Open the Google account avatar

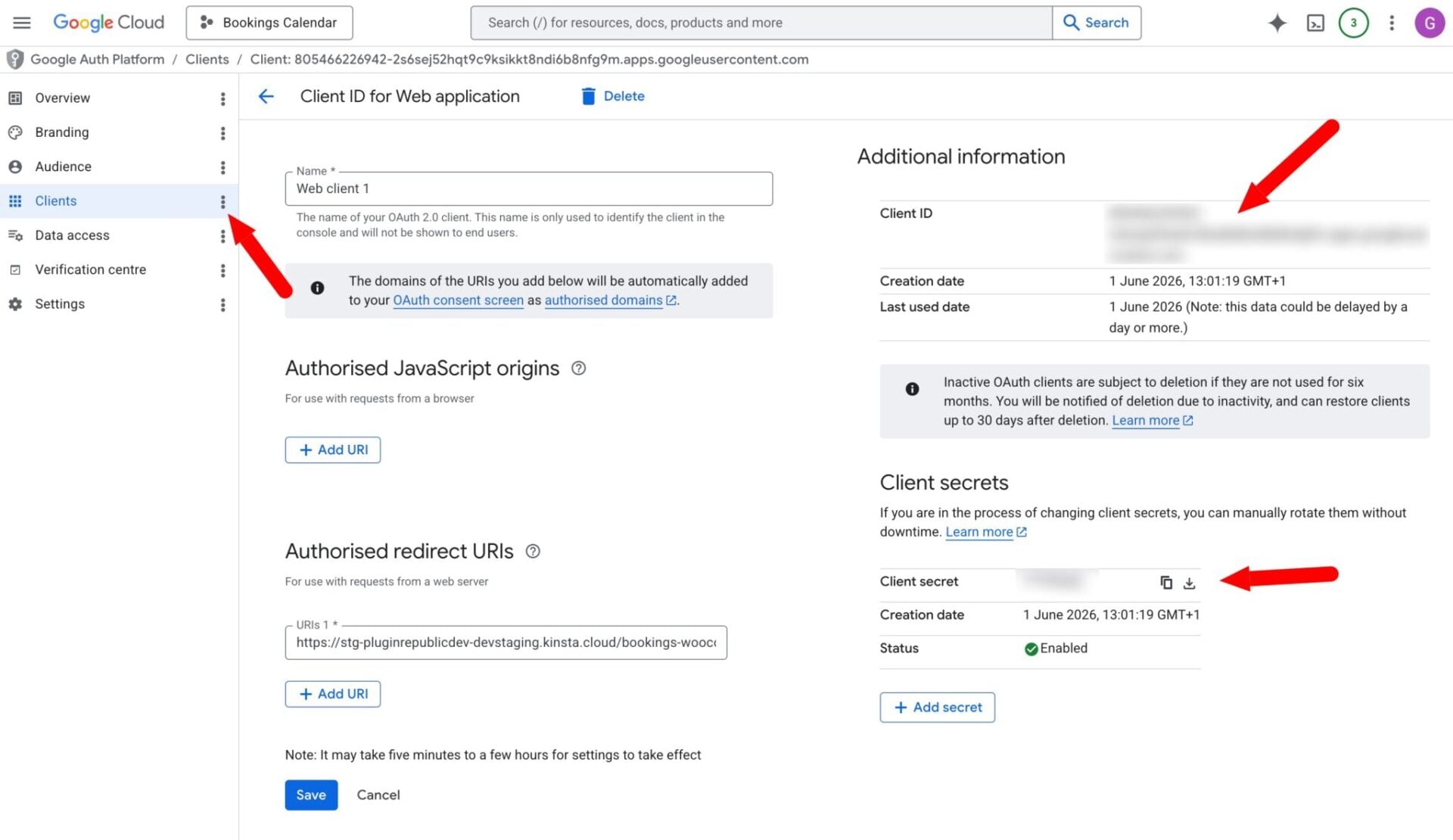pos(1430,23)
